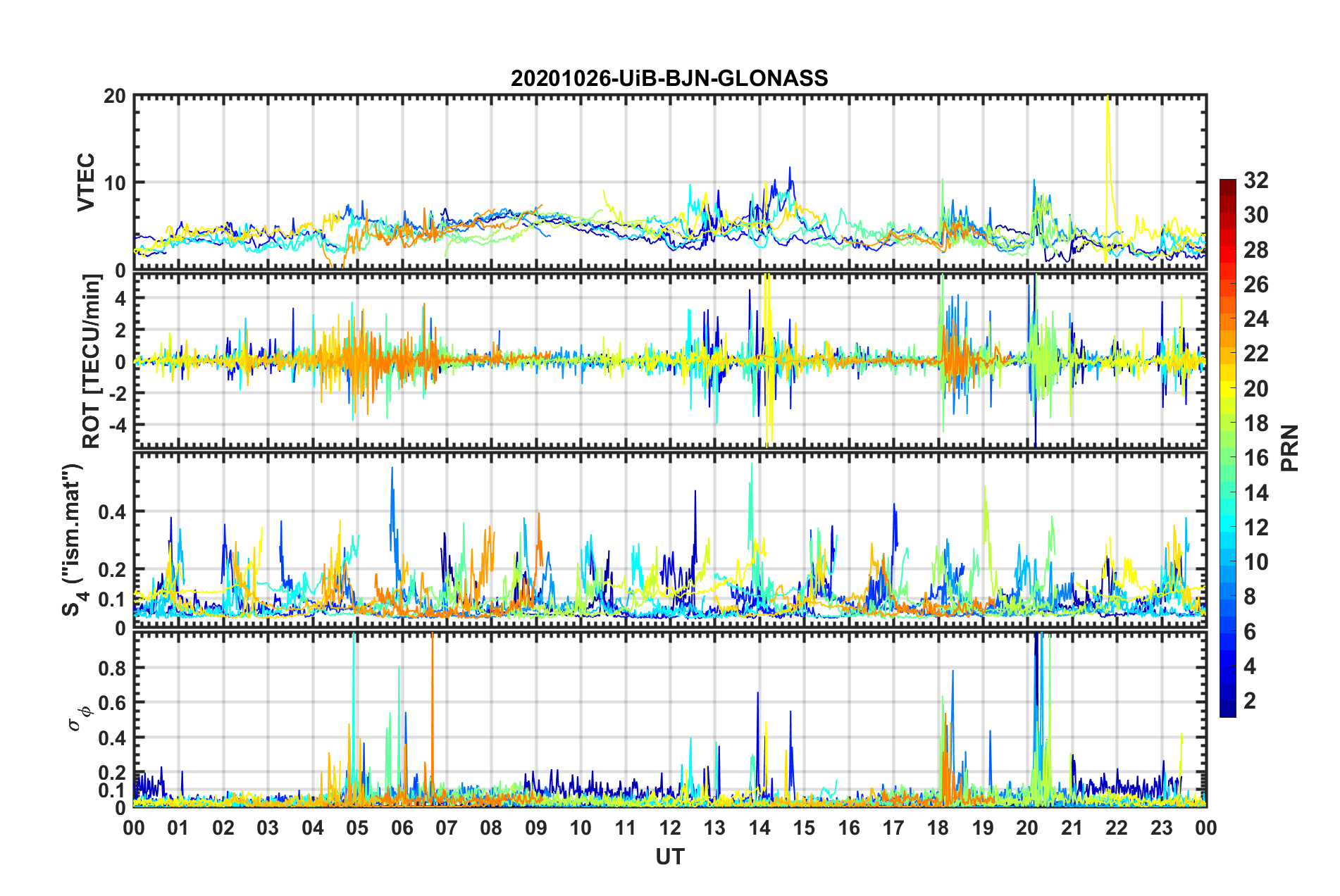Click UT axis tick label 05
The image size is (1340, 896).
tap(357, 828)
